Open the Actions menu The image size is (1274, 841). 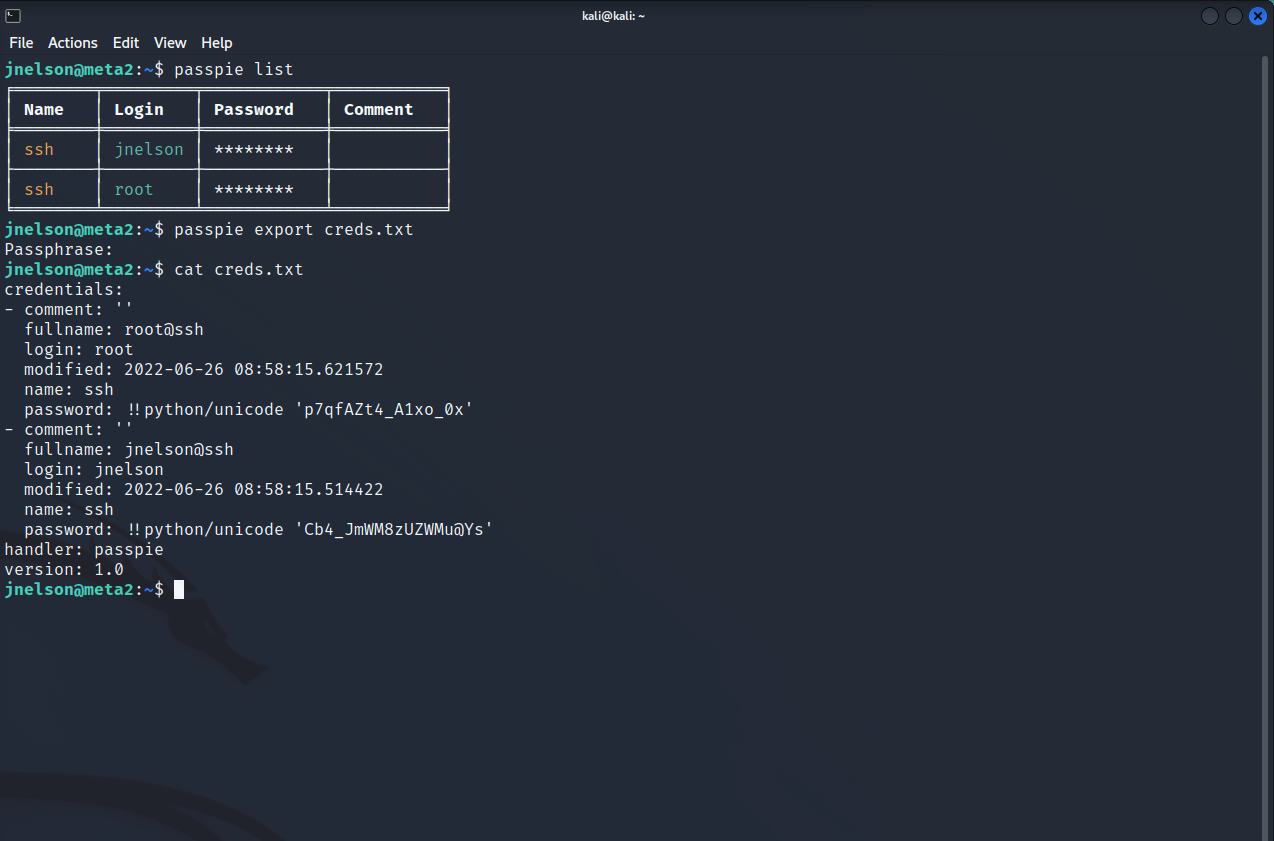tap(73, 43)
